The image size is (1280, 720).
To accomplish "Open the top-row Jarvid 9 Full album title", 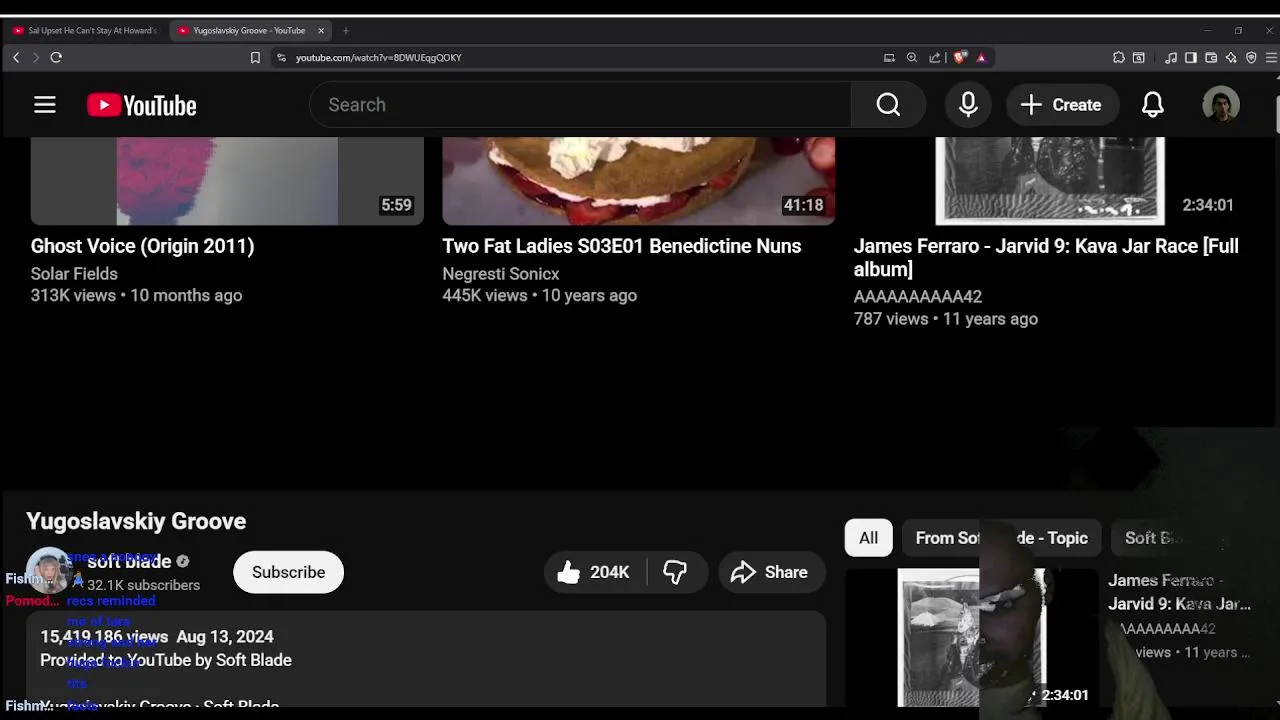I will click(1046, 257).
